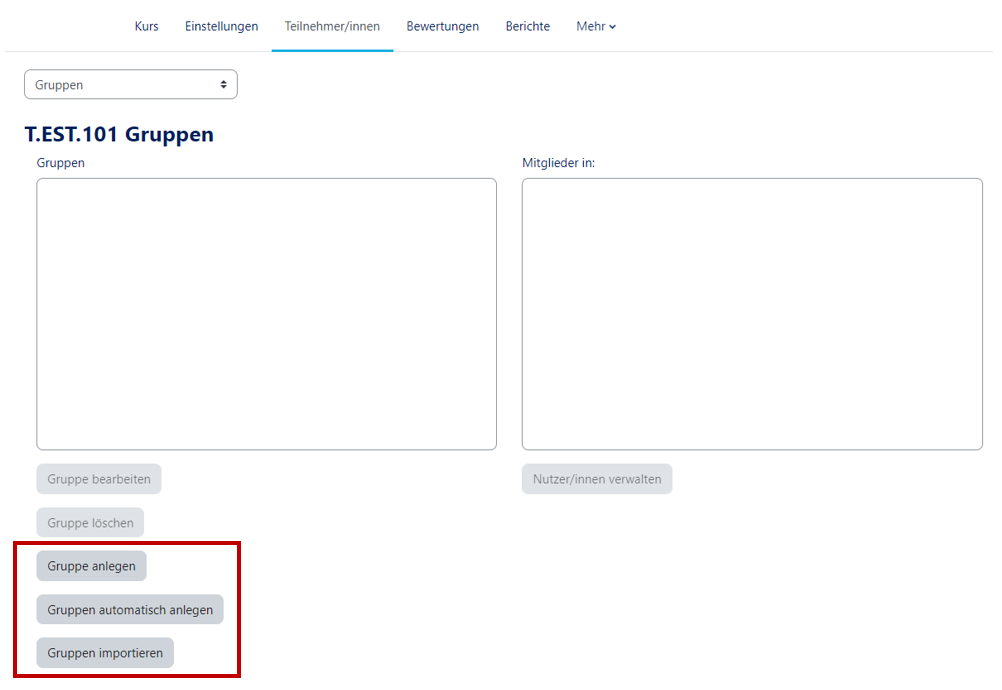Create a group with Gruppe anlegen
This screenshot has width=1002, height=690.
coord(91,566)
